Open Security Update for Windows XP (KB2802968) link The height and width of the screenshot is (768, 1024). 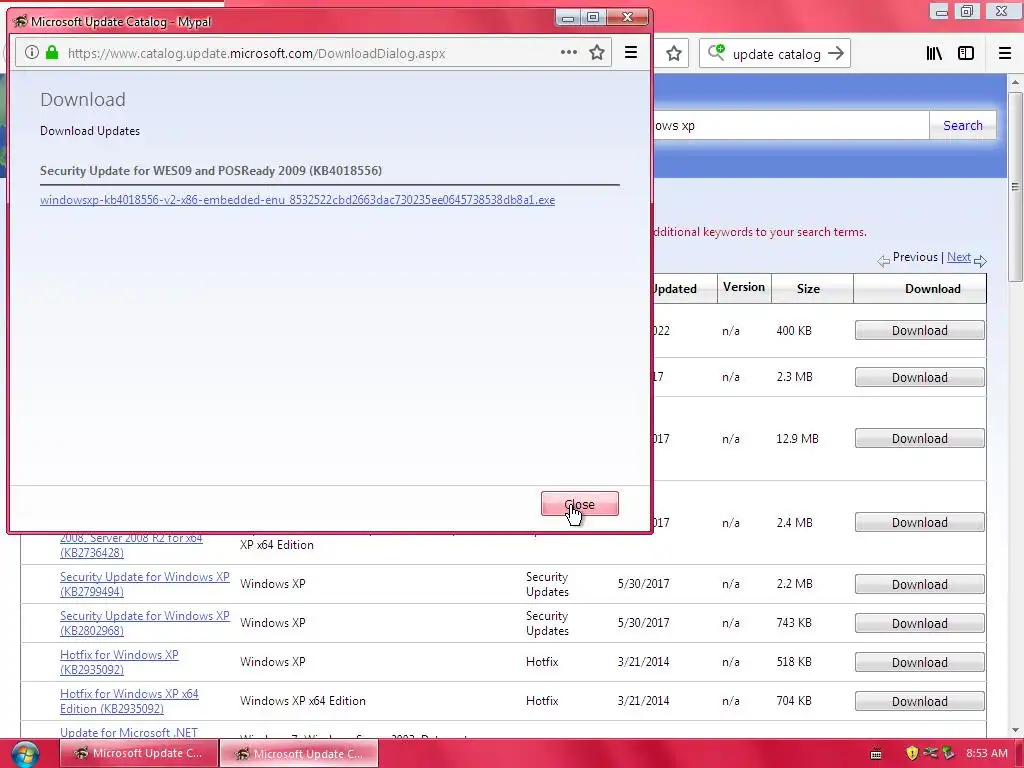pyautogui.click(x=144, y=623)
